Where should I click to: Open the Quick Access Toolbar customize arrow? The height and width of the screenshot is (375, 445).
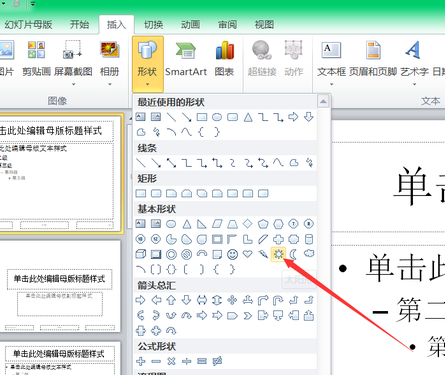(33, 4)
